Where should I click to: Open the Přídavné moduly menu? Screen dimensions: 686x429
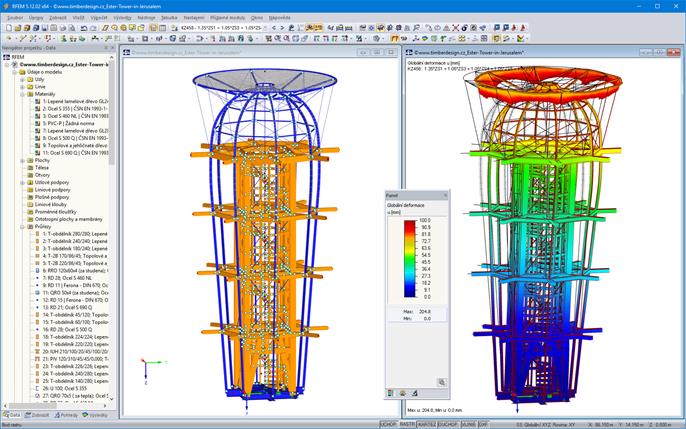click(x=228, y=18)
